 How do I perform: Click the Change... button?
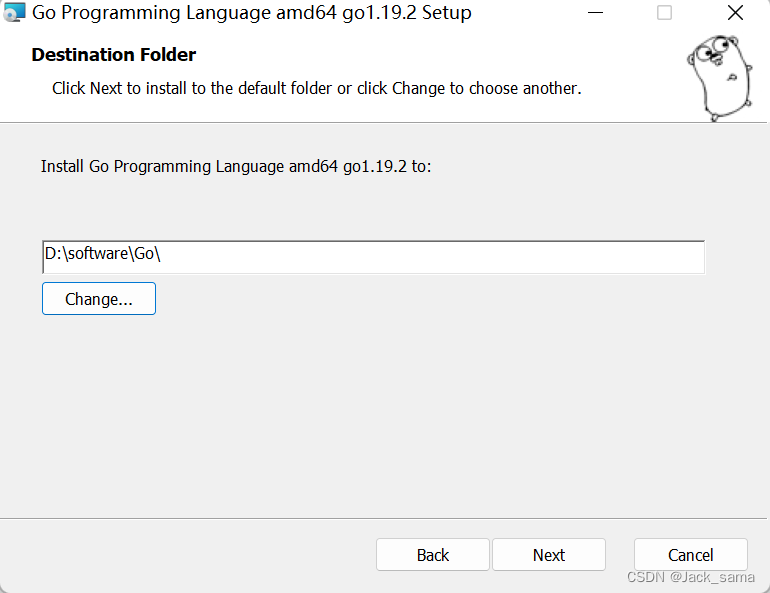(99, 298)
